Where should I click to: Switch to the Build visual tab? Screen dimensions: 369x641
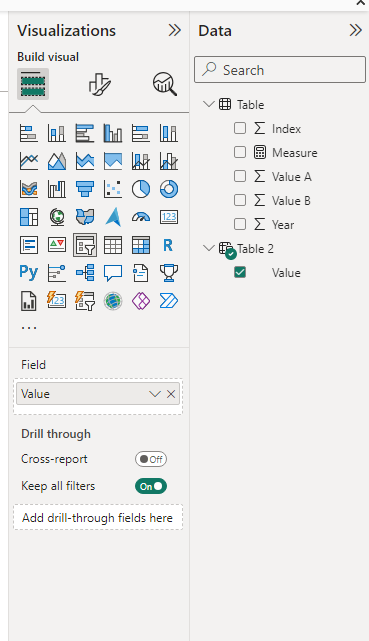pos(33,84)
